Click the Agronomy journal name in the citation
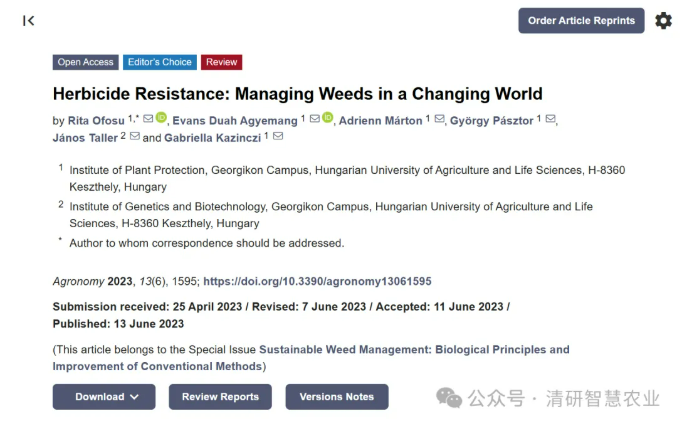692x425 pixels. (x=78, y=282)
